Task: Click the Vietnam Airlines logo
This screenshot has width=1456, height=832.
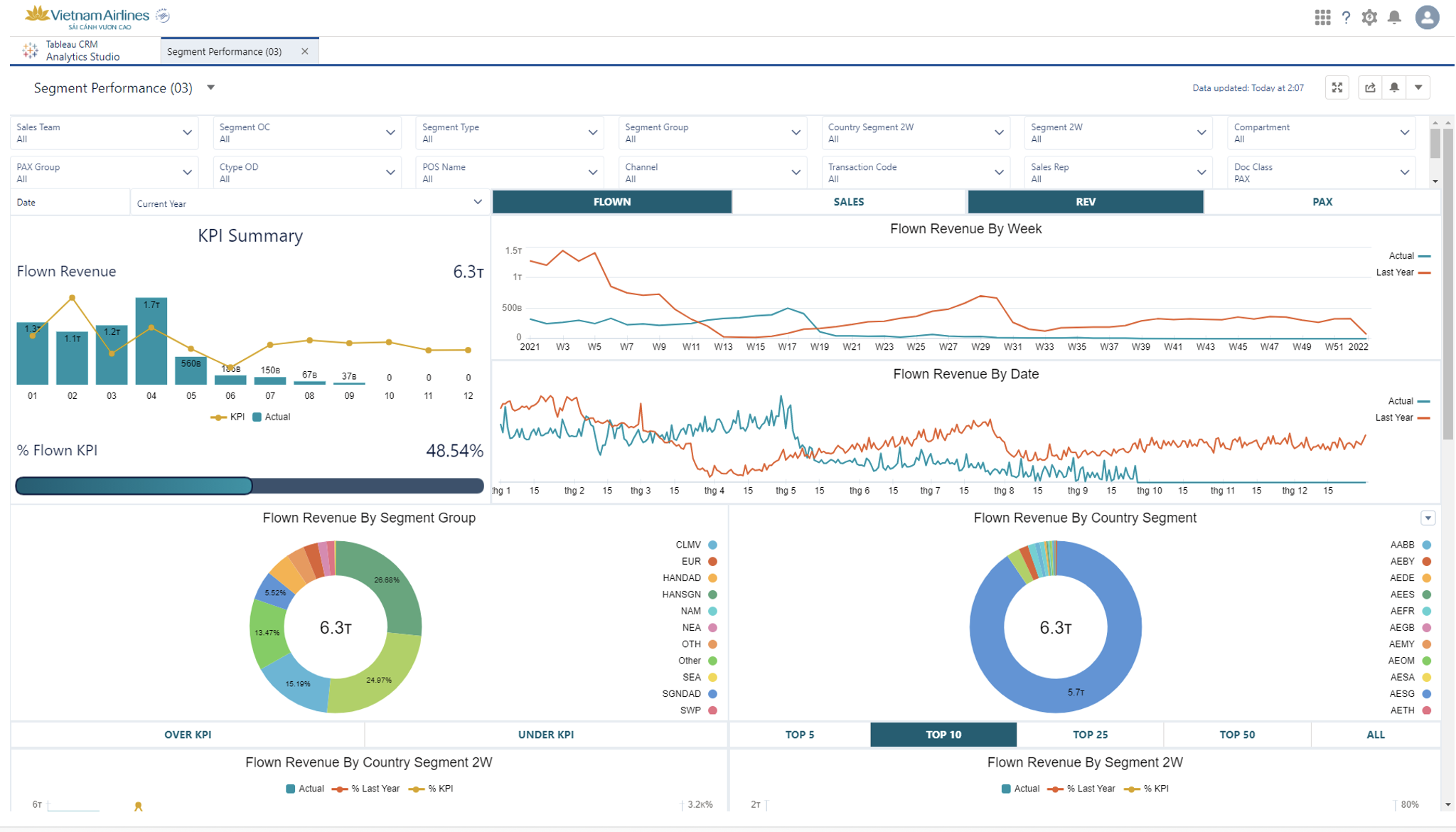Action: (x=97, y=17)
